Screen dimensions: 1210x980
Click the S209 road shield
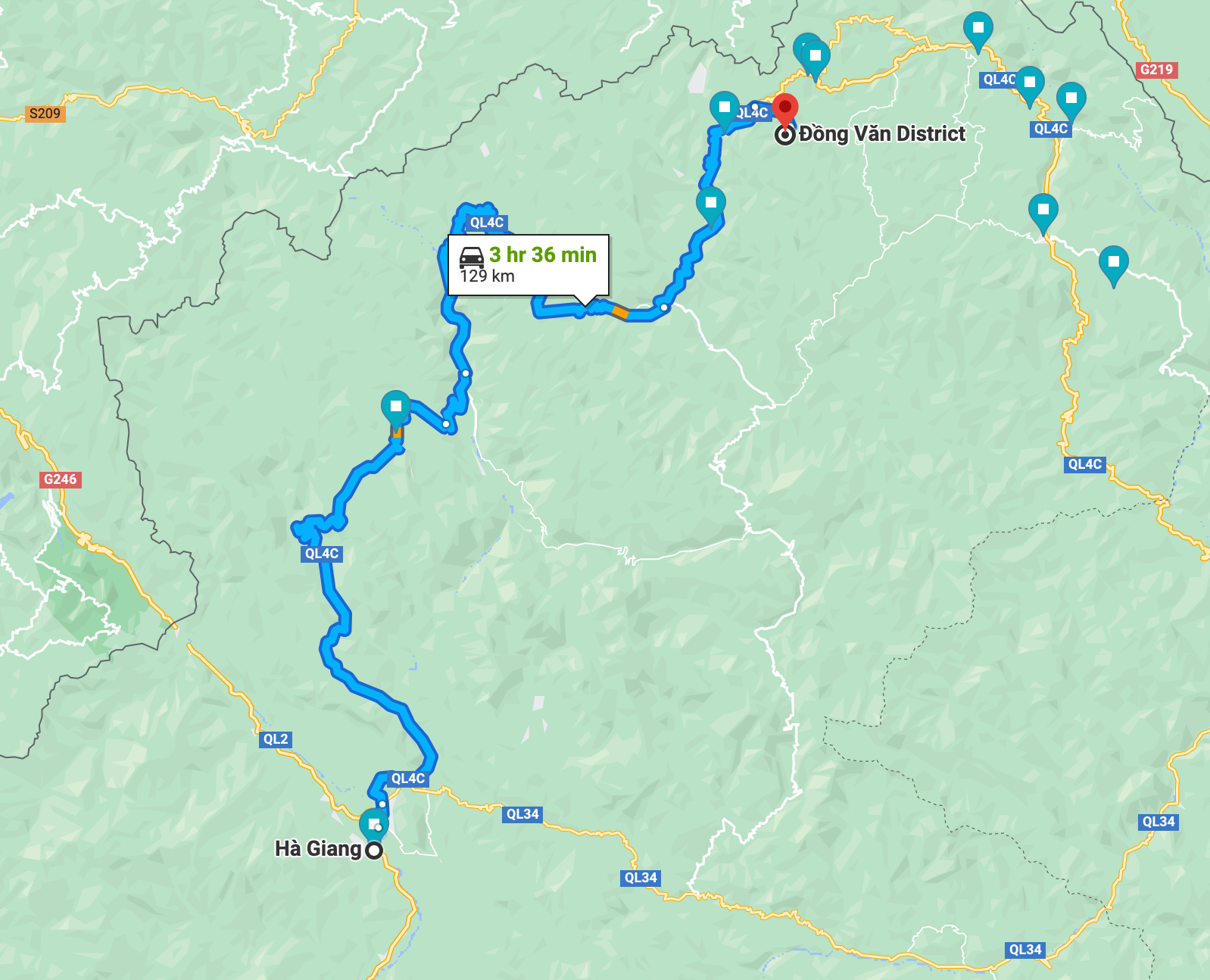(x=45, y=114)
